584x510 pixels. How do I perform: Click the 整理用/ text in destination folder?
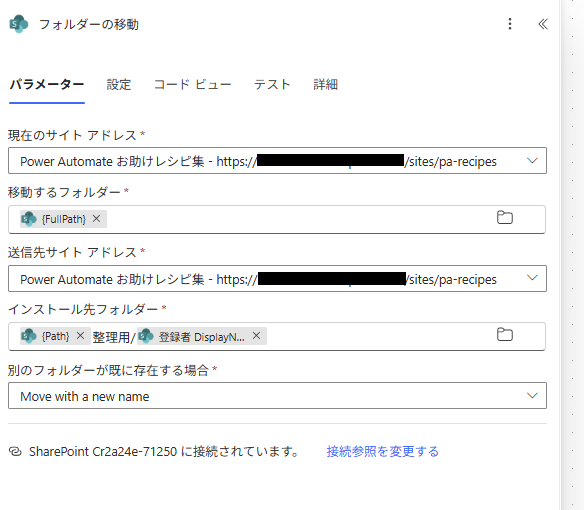pyautogui.click(x=114, y=337)
